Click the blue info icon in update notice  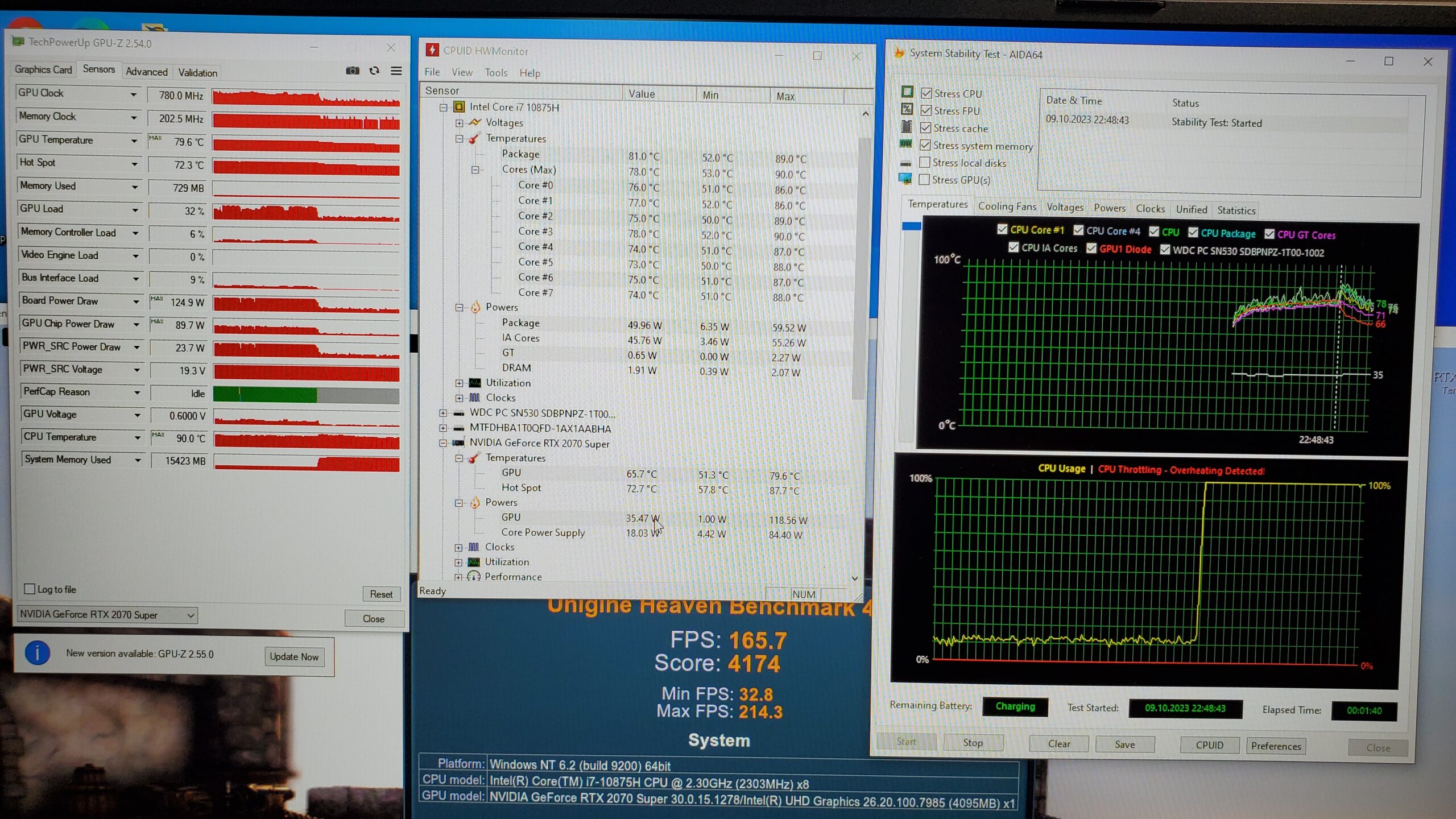(x=38, y=653)
